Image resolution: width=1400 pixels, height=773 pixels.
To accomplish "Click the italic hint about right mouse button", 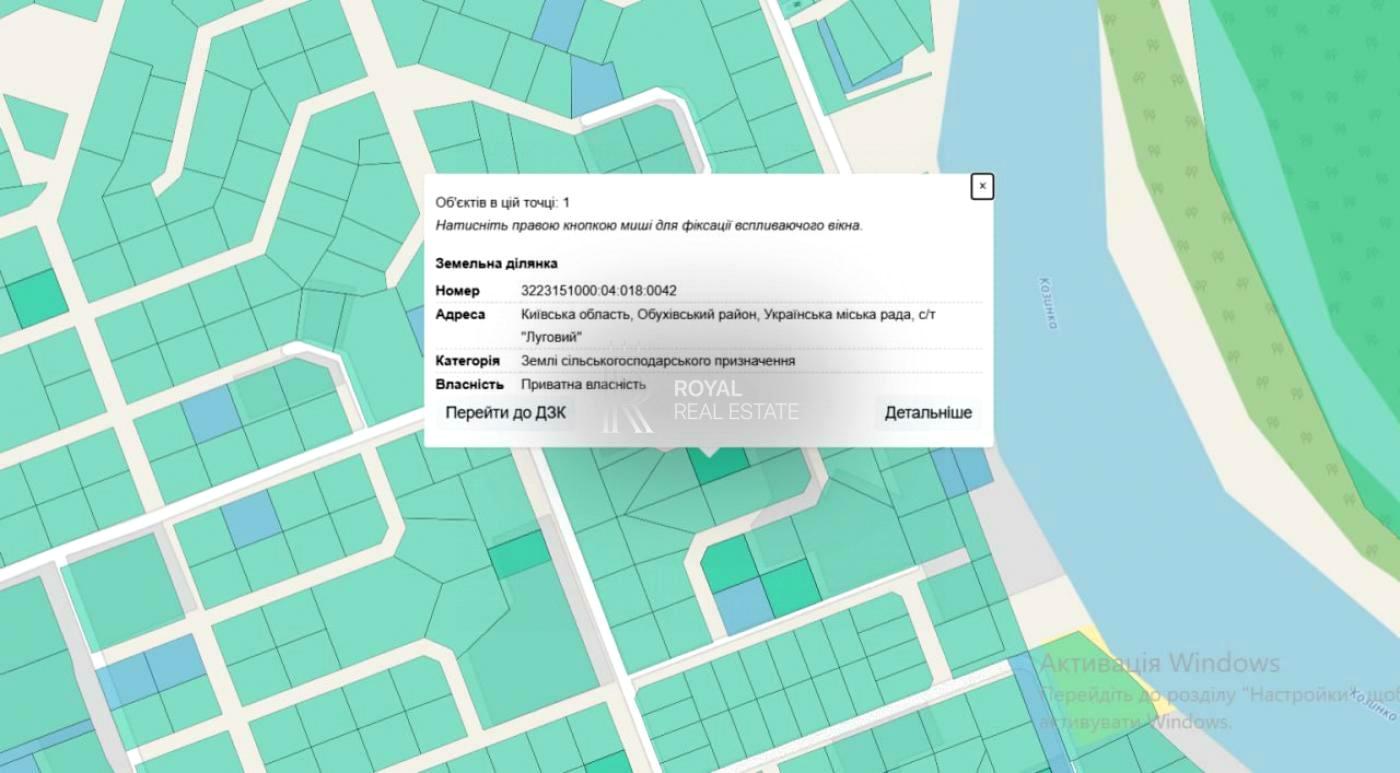I will 648,226.
